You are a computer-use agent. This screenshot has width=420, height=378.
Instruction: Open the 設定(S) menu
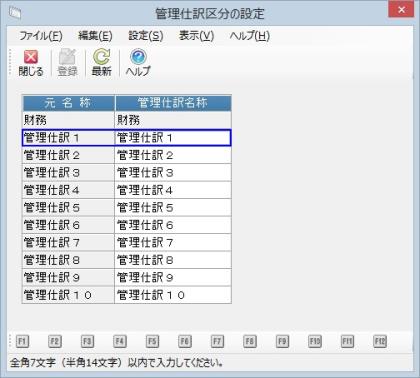[146, 35]
